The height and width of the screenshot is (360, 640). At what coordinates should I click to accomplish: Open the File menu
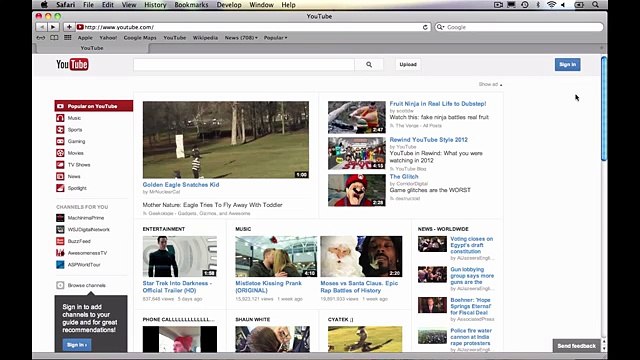click(88, 5)
